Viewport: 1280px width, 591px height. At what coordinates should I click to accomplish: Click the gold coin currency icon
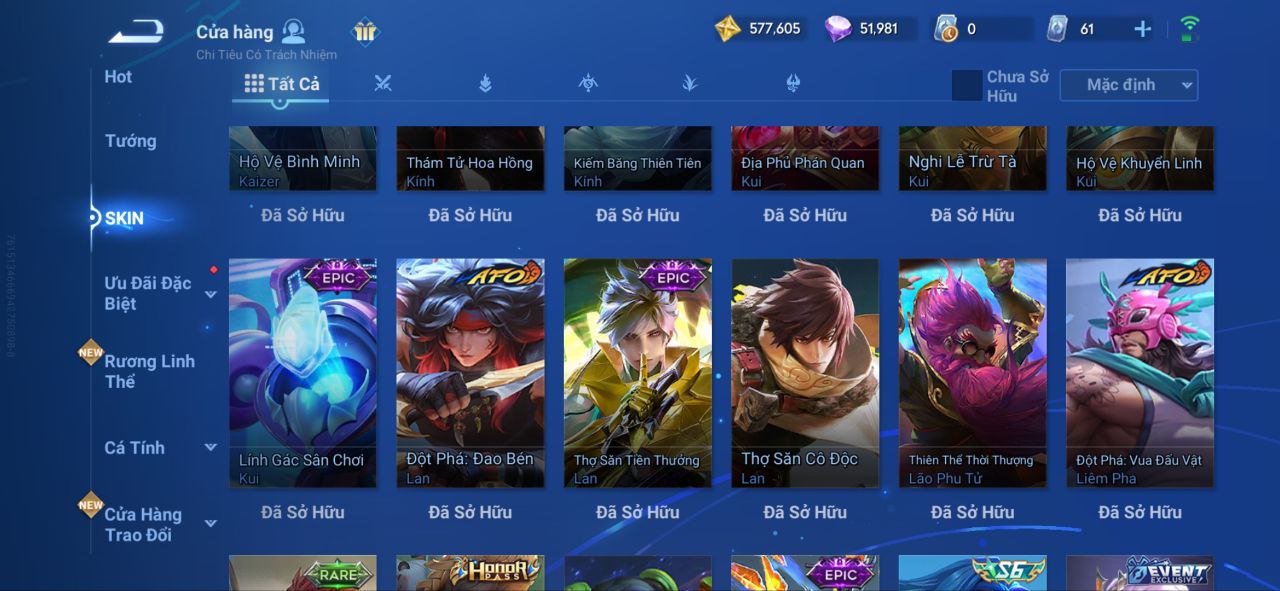(x=728, y=29)
